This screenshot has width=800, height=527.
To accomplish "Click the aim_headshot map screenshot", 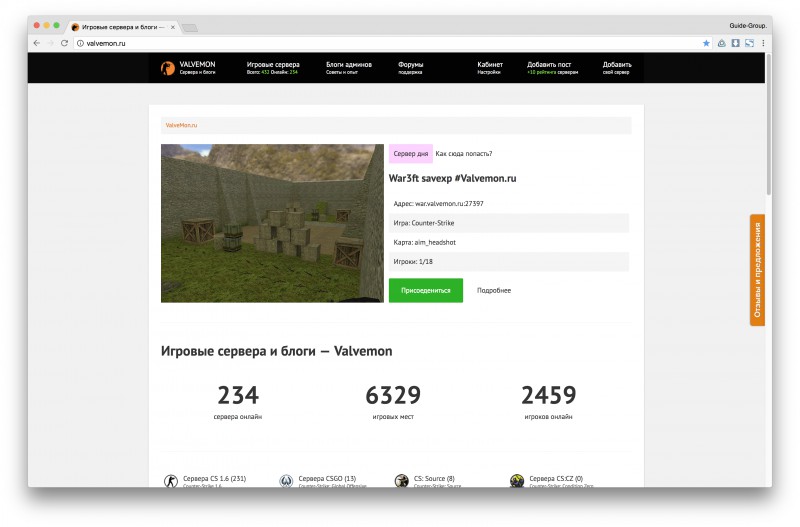I will click(272, 223).
